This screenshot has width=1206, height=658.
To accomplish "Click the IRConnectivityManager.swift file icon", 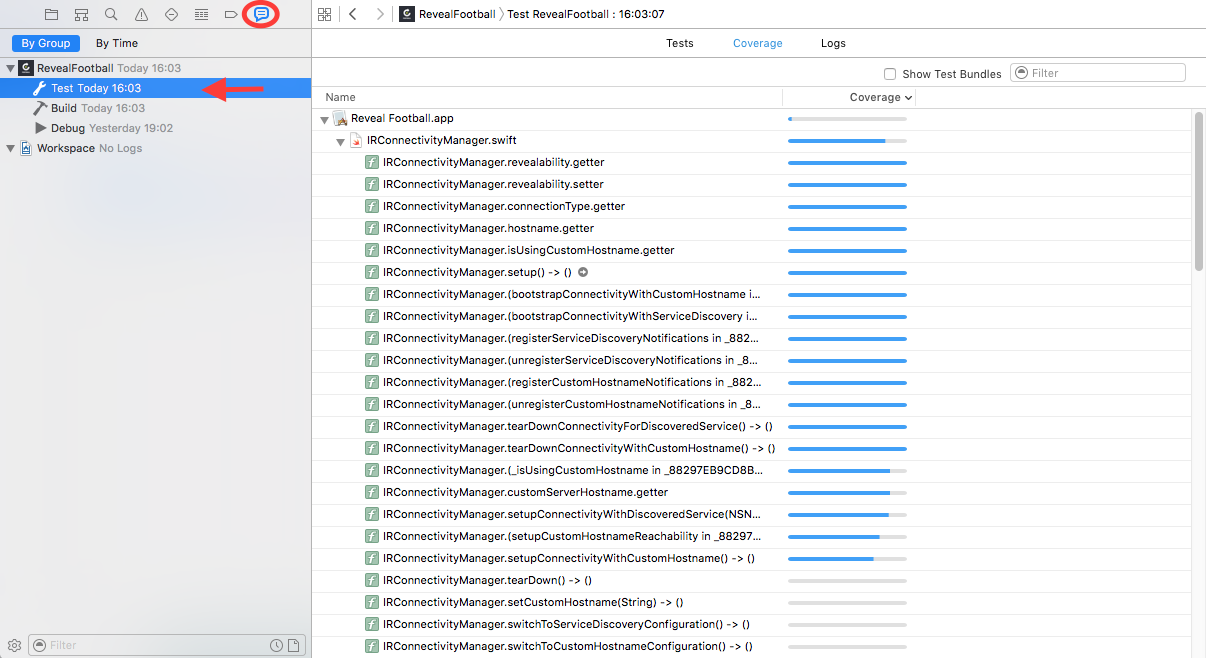I will [356, 140].
